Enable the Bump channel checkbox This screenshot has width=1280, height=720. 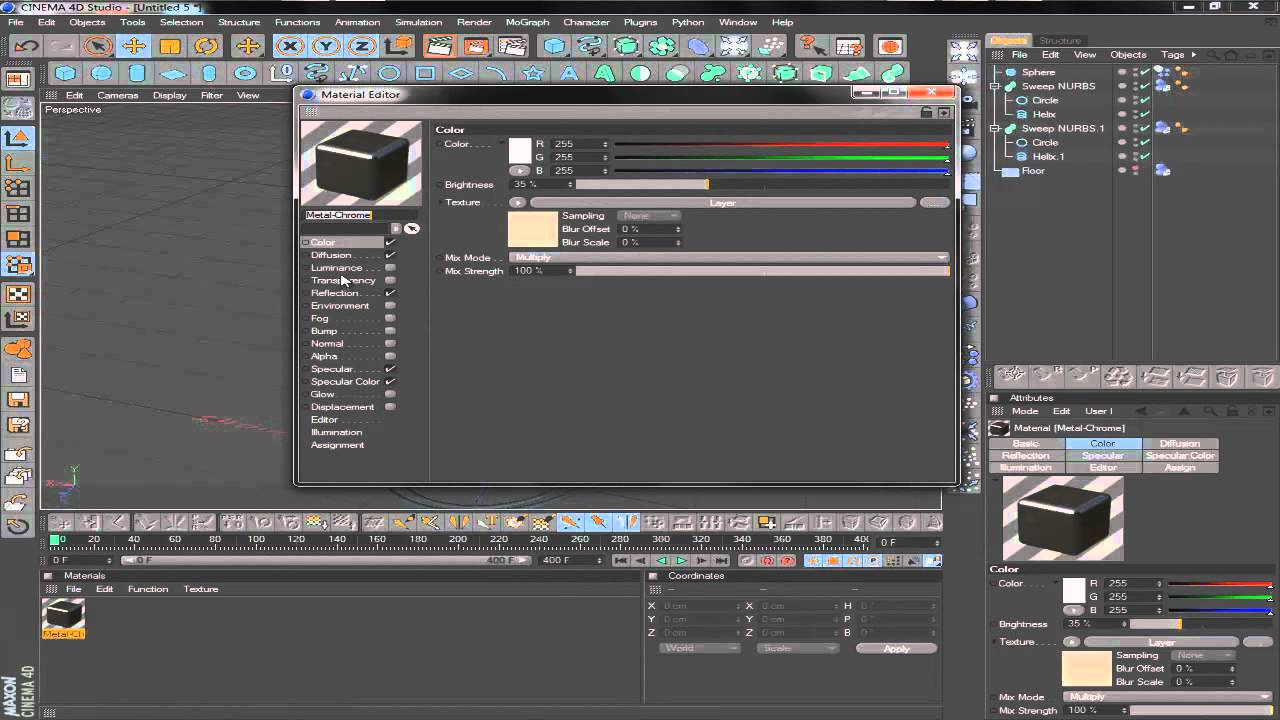point(390,331)
